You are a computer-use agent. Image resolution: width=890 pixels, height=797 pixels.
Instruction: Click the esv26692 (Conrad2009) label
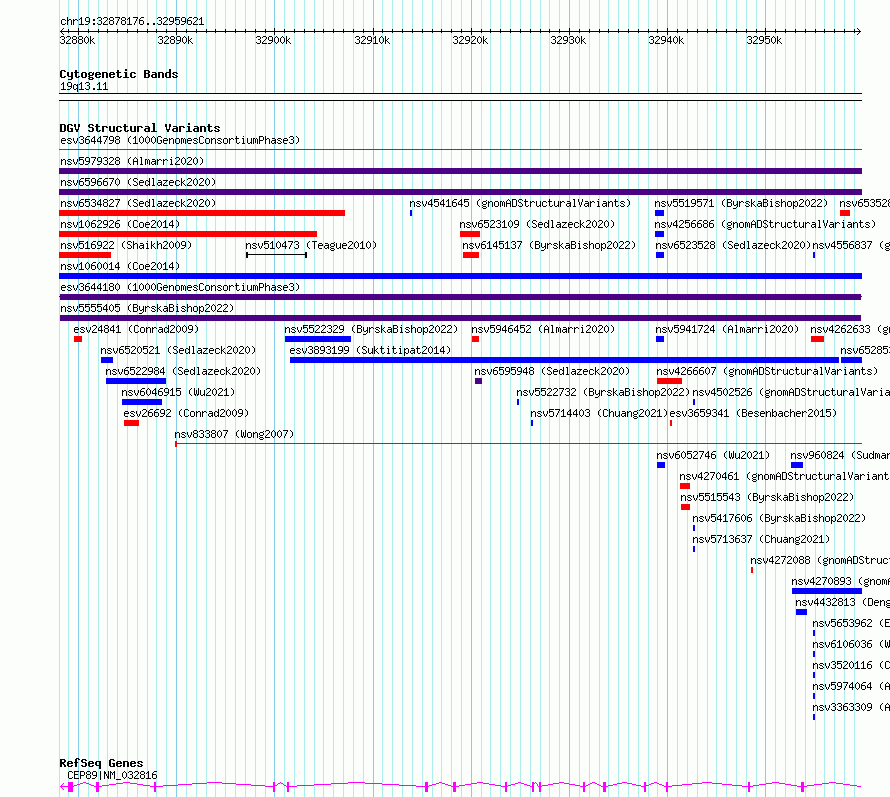click(x=186, y=413)
